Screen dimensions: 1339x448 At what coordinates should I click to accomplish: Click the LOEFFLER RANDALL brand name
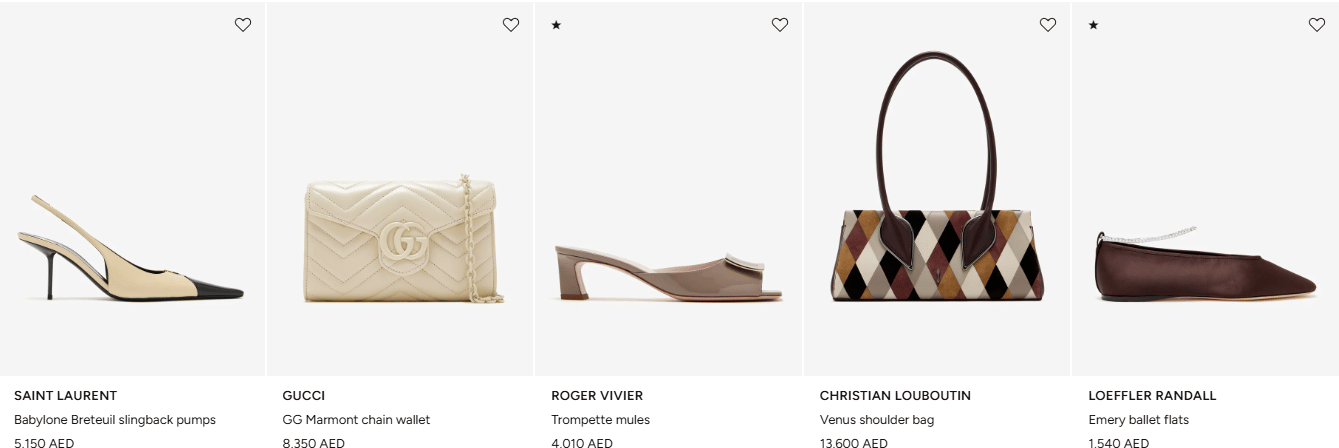click(1152, 396)
